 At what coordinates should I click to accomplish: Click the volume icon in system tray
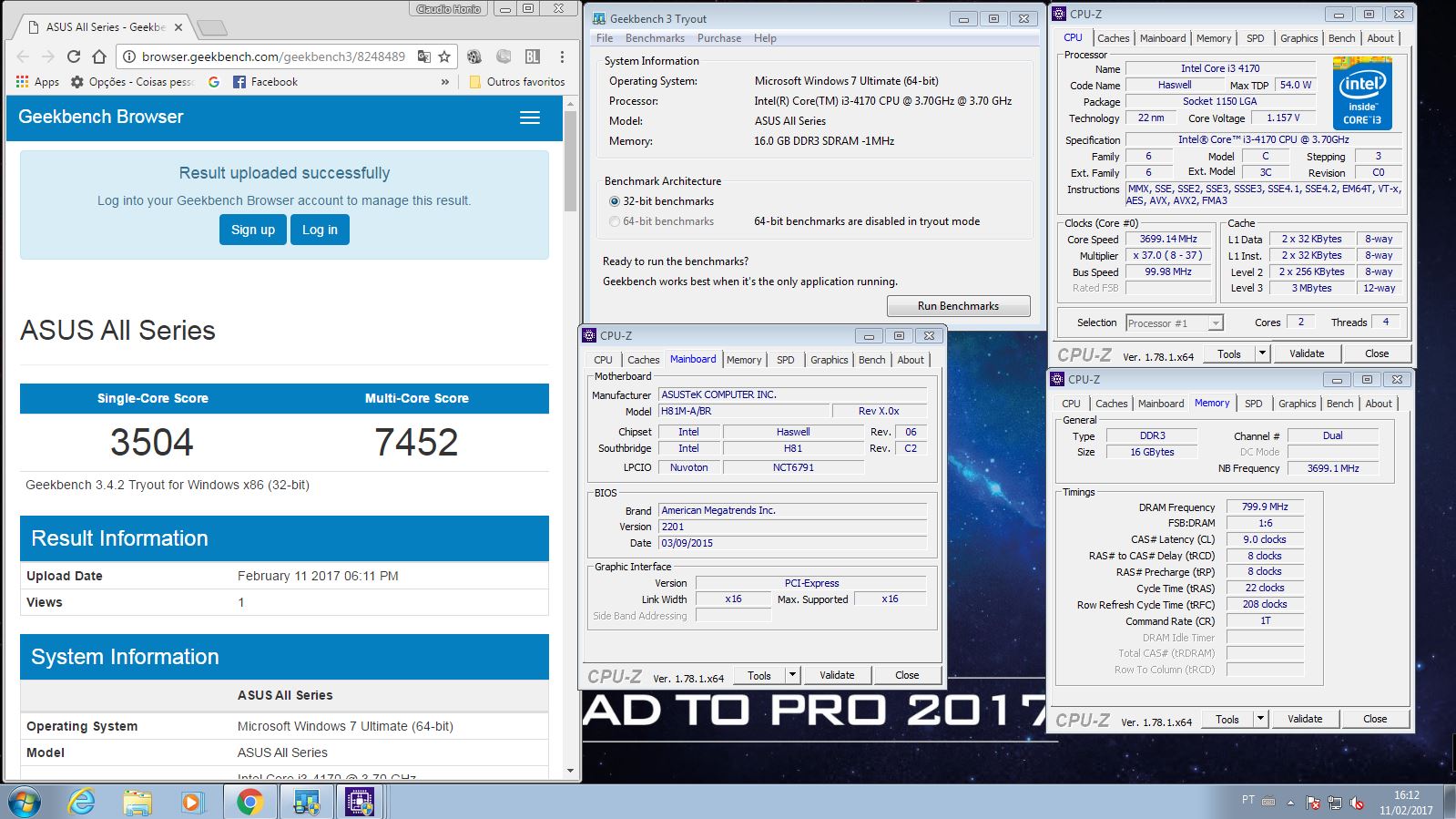(1357, 803)
